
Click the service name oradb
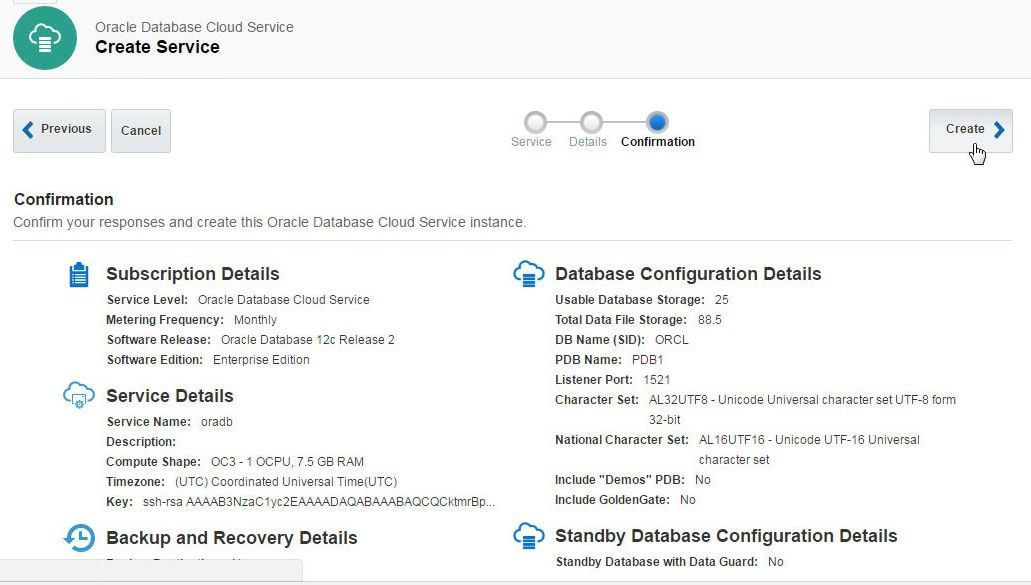pyautogui.click(x=217, y=422)
